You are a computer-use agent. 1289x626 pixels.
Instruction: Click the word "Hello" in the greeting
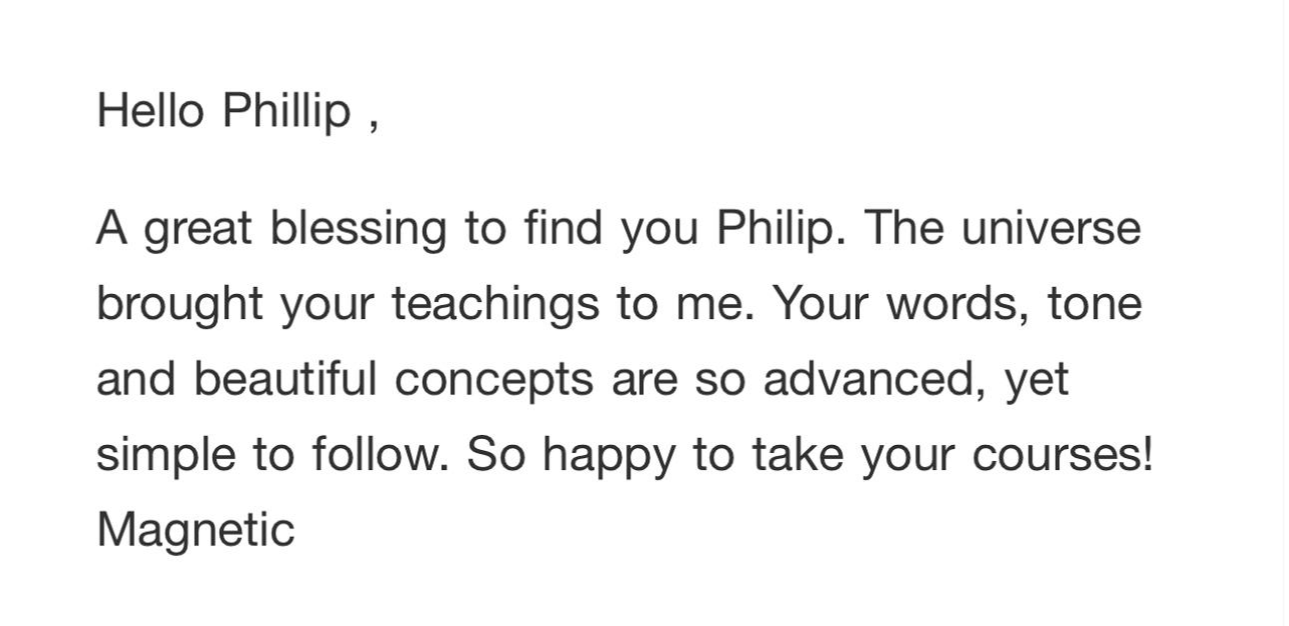[x=150, y=110]
